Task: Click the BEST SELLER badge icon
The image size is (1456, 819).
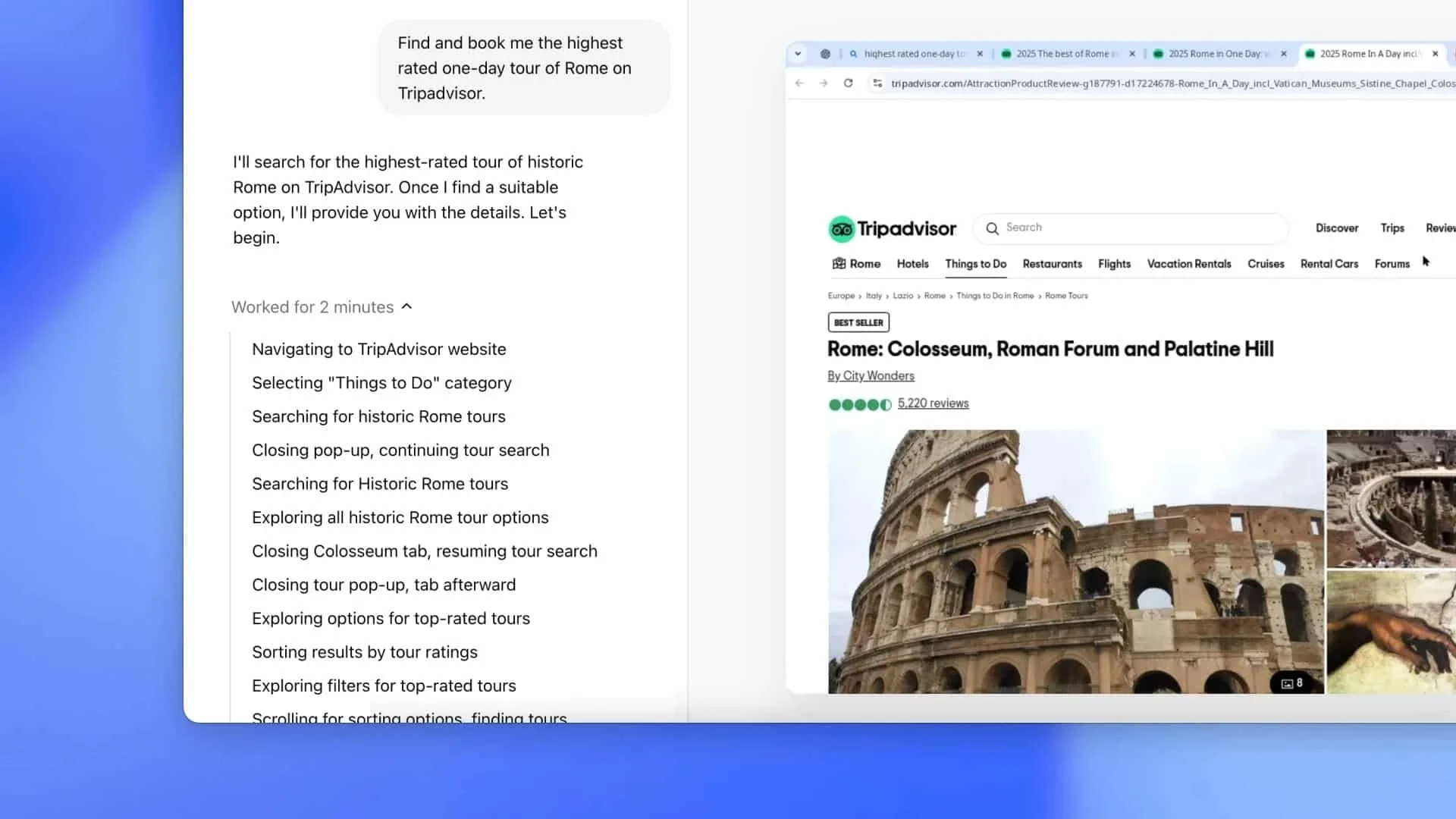Action: (858, 322)
